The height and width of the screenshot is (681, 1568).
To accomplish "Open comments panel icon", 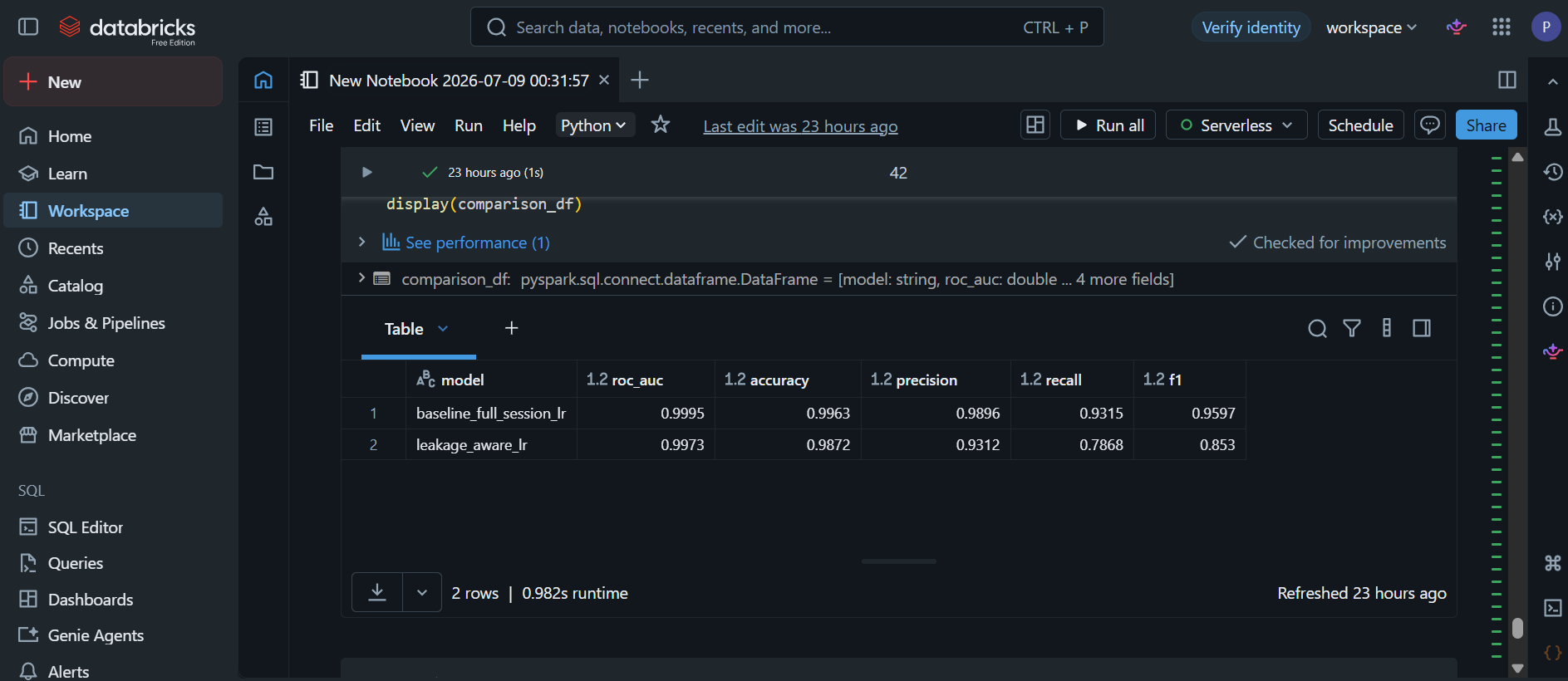I will pos(1430,125).
